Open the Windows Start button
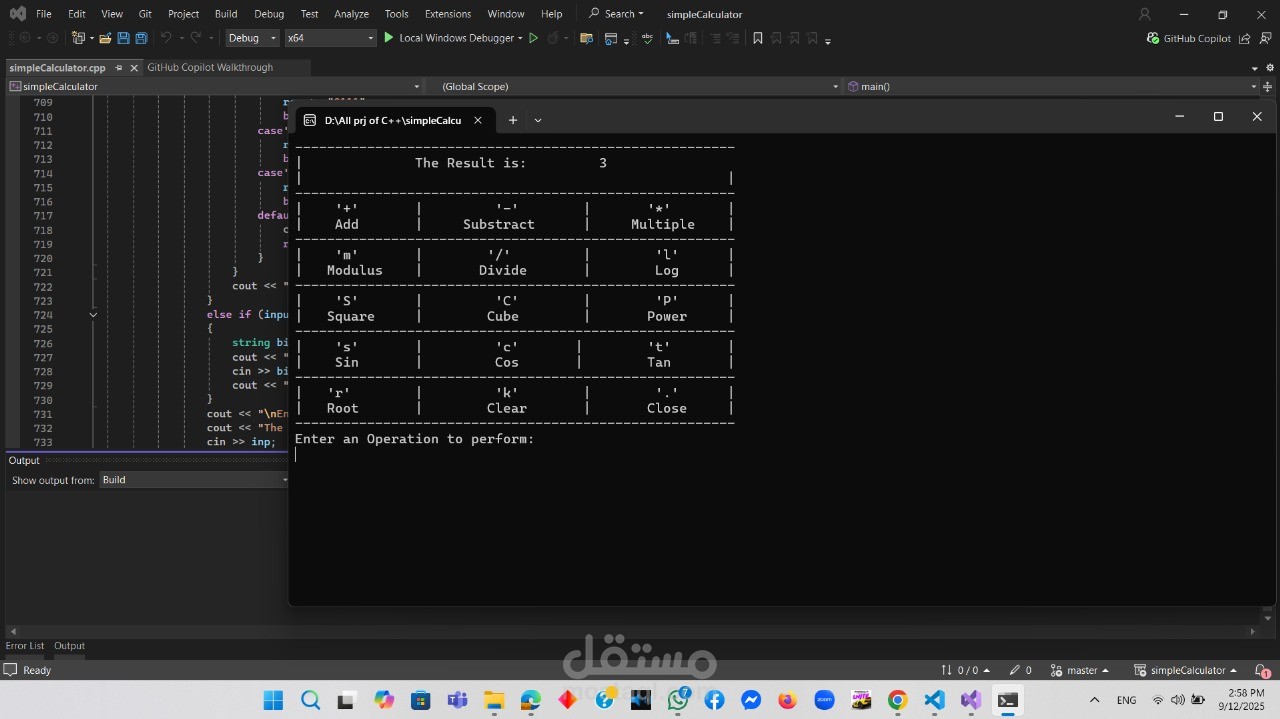The image size is (1280, 719). [273, 700]
